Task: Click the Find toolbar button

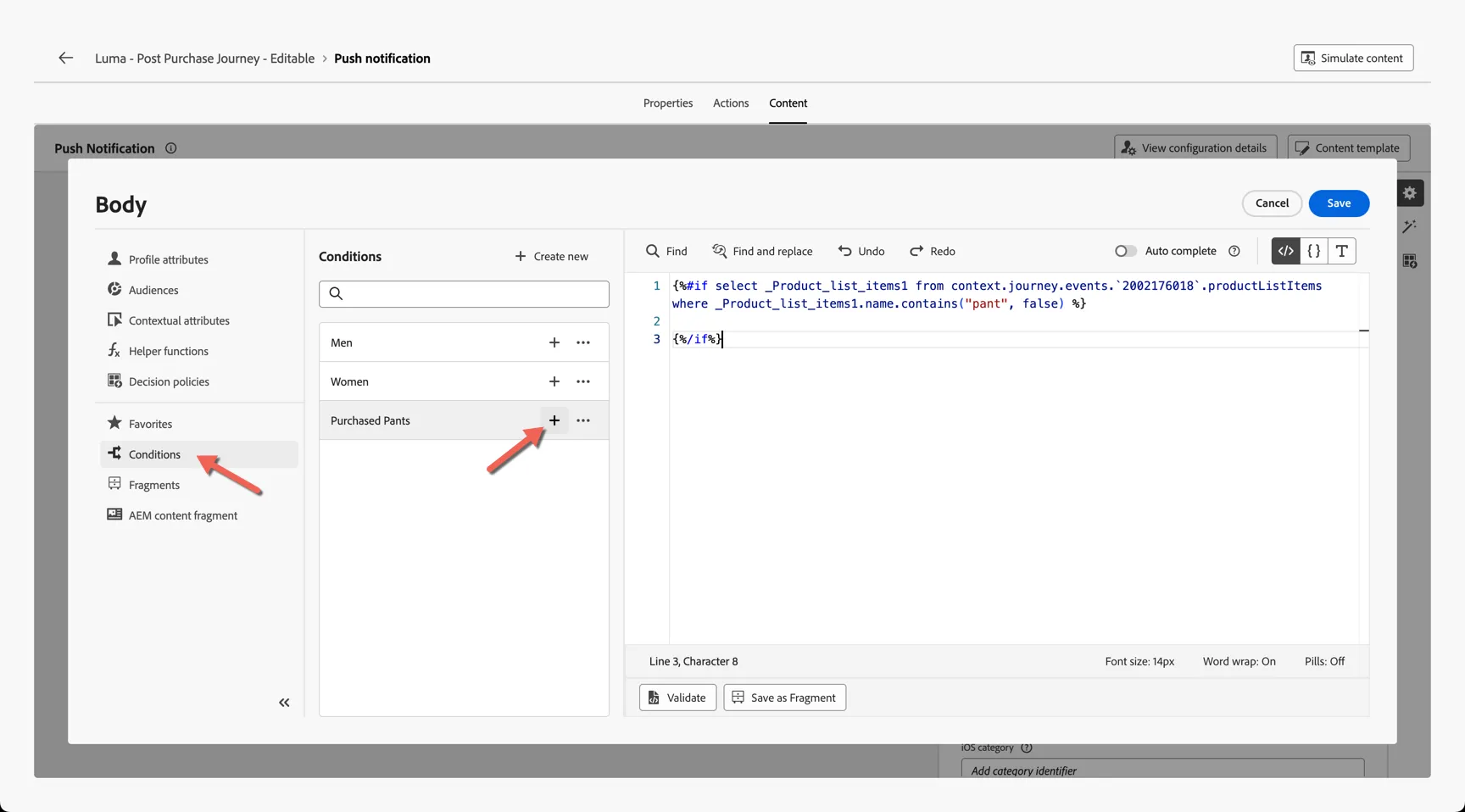Action: [x=666, y=251]
